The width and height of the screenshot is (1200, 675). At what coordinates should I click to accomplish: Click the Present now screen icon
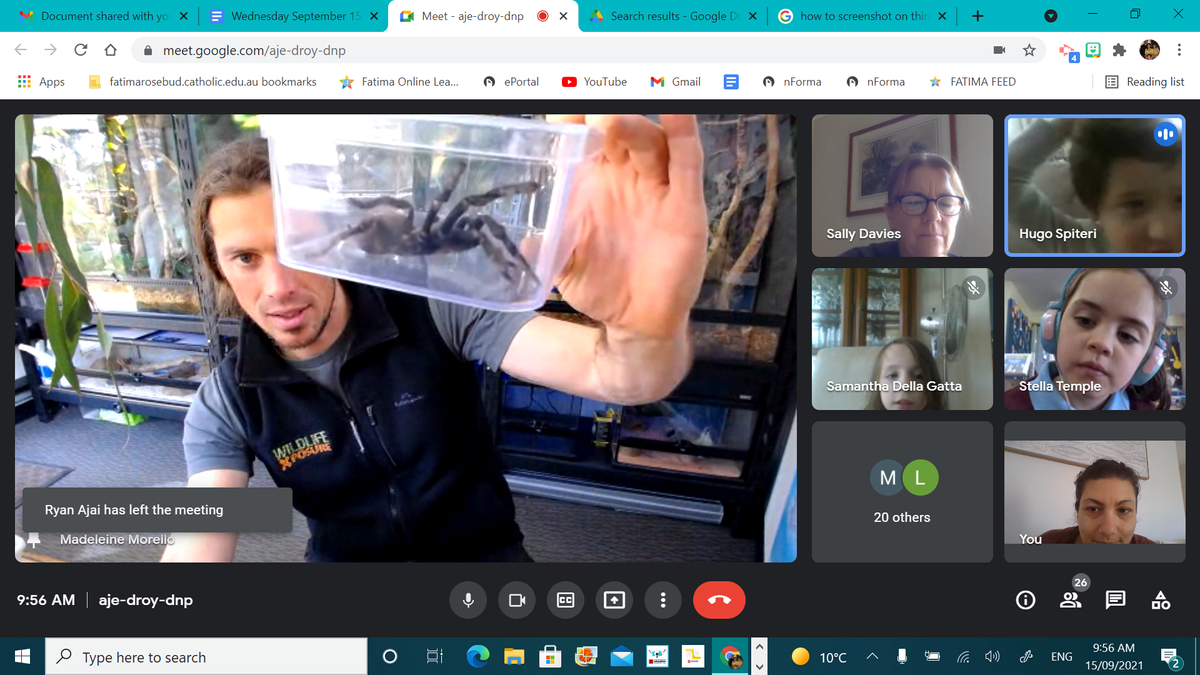[614, 600]
